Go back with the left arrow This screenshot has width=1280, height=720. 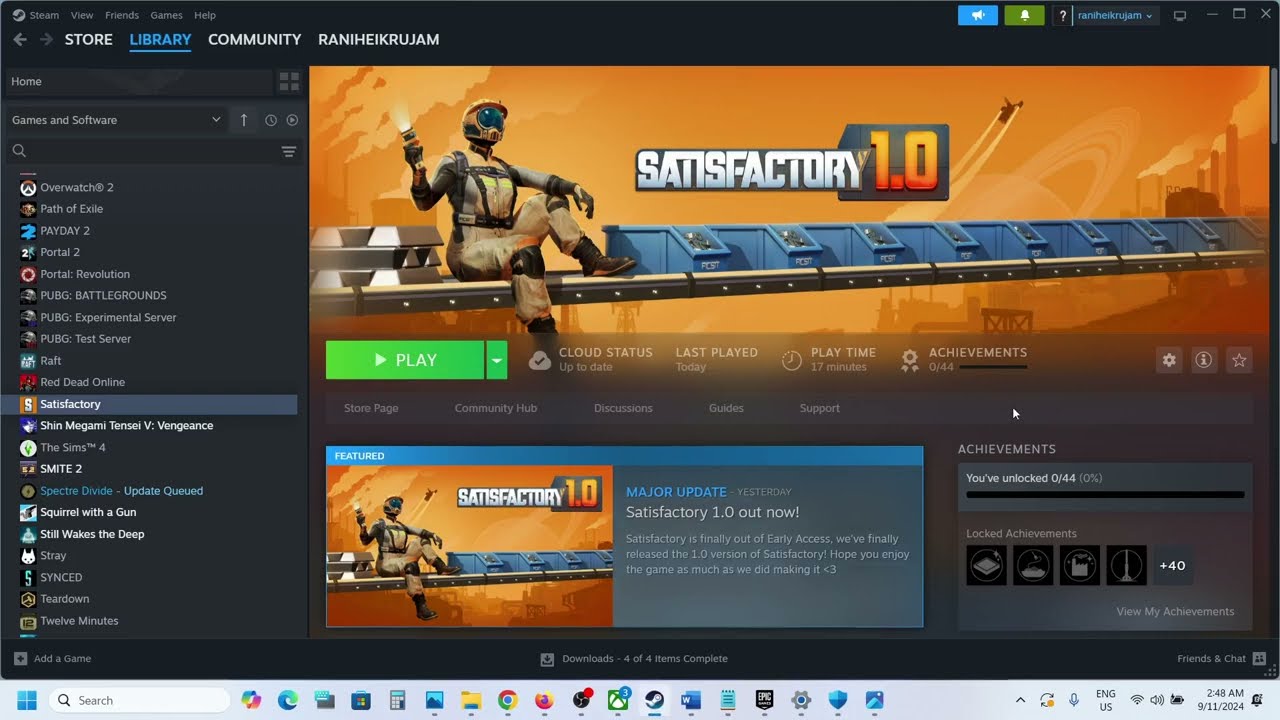click(20, 39)
